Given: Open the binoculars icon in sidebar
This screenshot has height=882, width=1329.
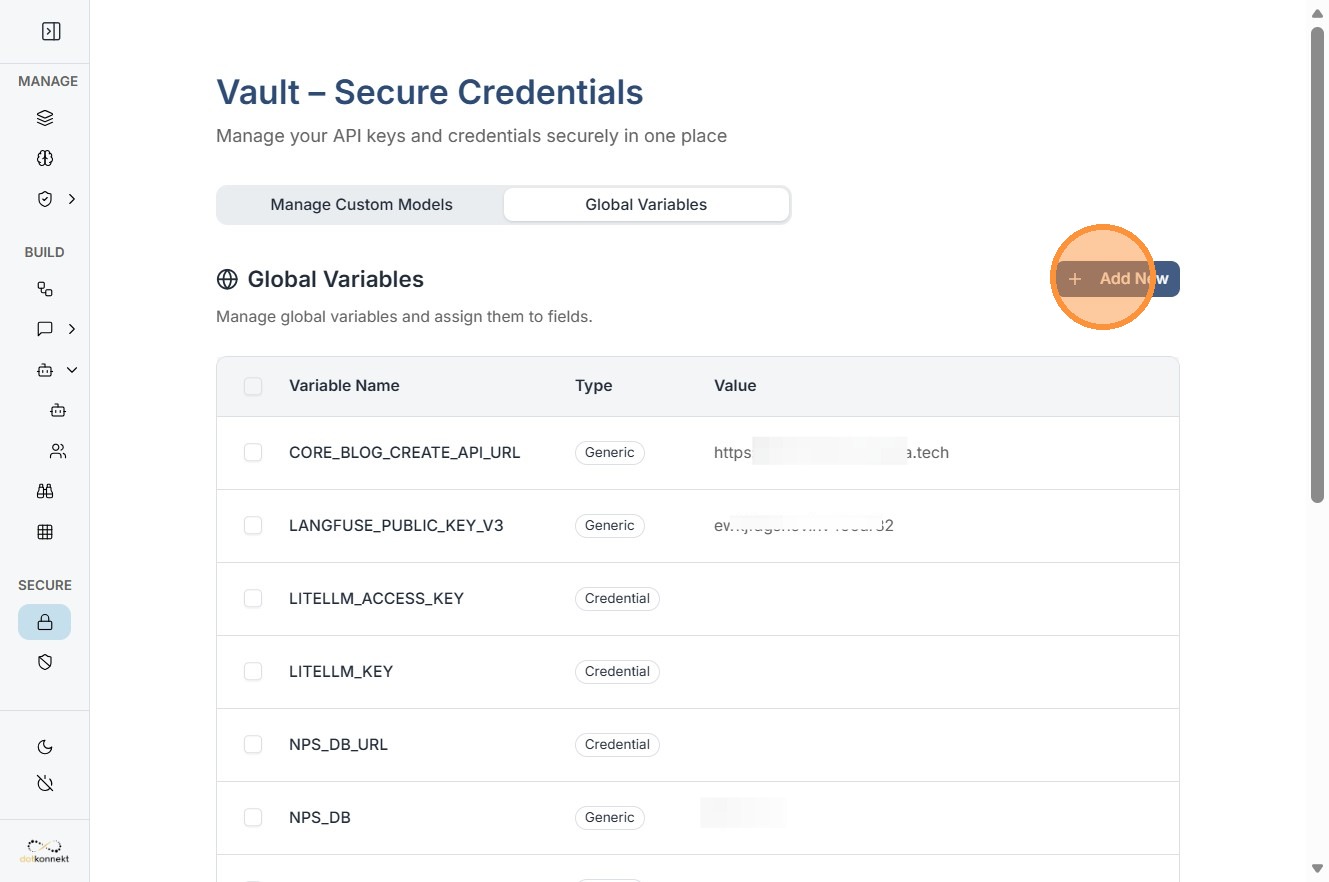Looking at the screenshot, I should (45, 491).
